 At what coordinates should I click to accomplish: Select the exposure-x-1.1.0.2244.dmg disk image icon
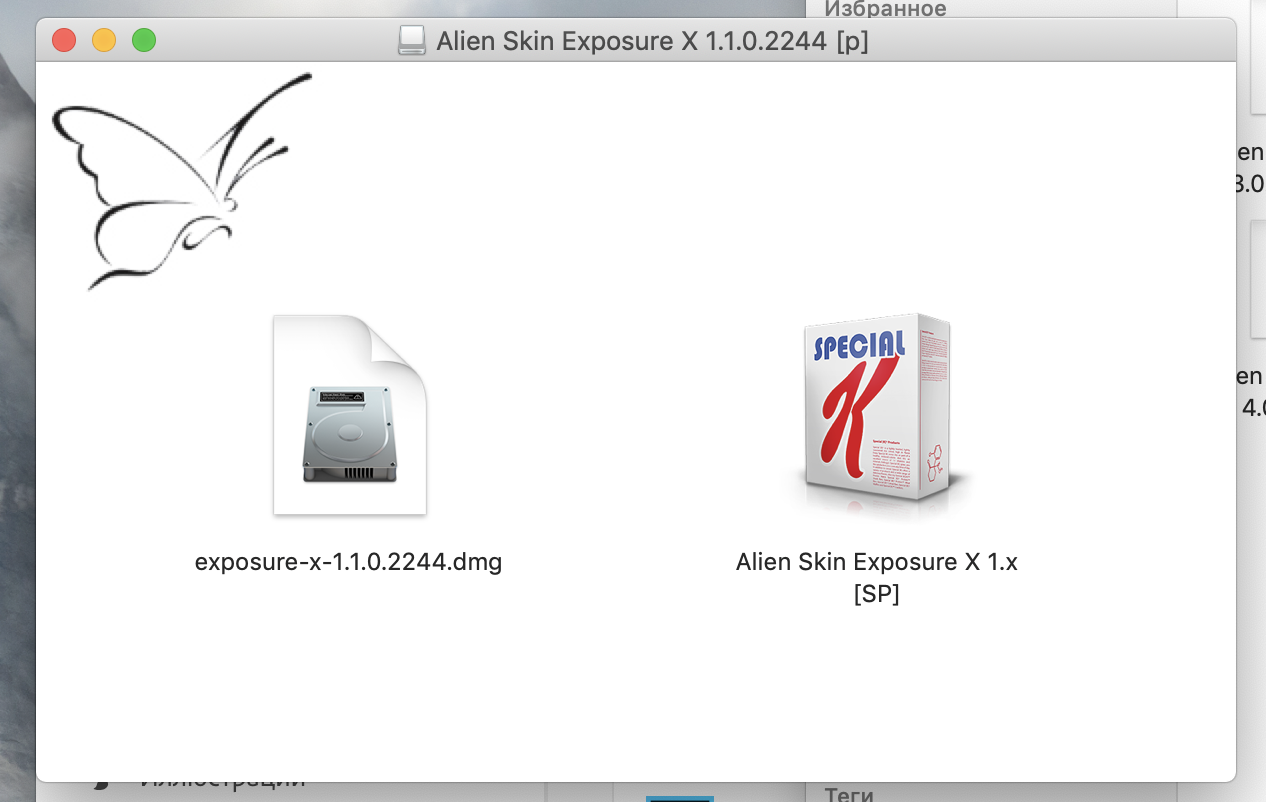coord(350,415)
